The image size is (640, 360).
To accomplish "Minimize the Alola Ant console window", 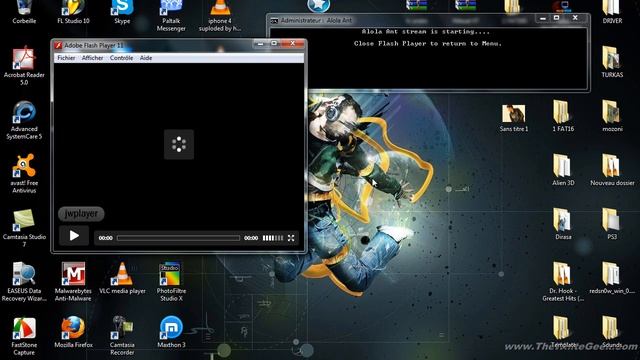I will (x=542, y=18).
